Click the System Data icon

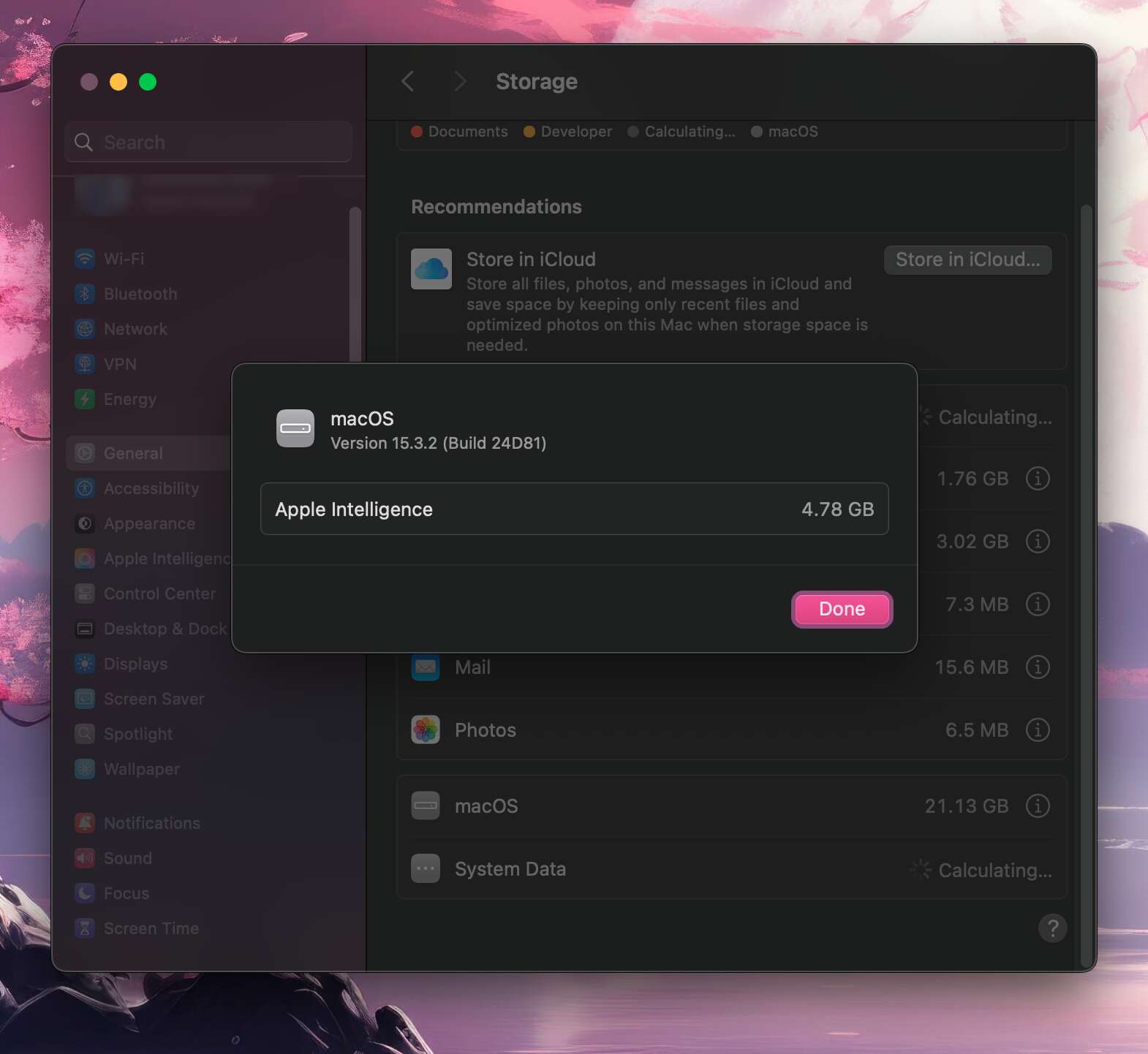(426, 868)
